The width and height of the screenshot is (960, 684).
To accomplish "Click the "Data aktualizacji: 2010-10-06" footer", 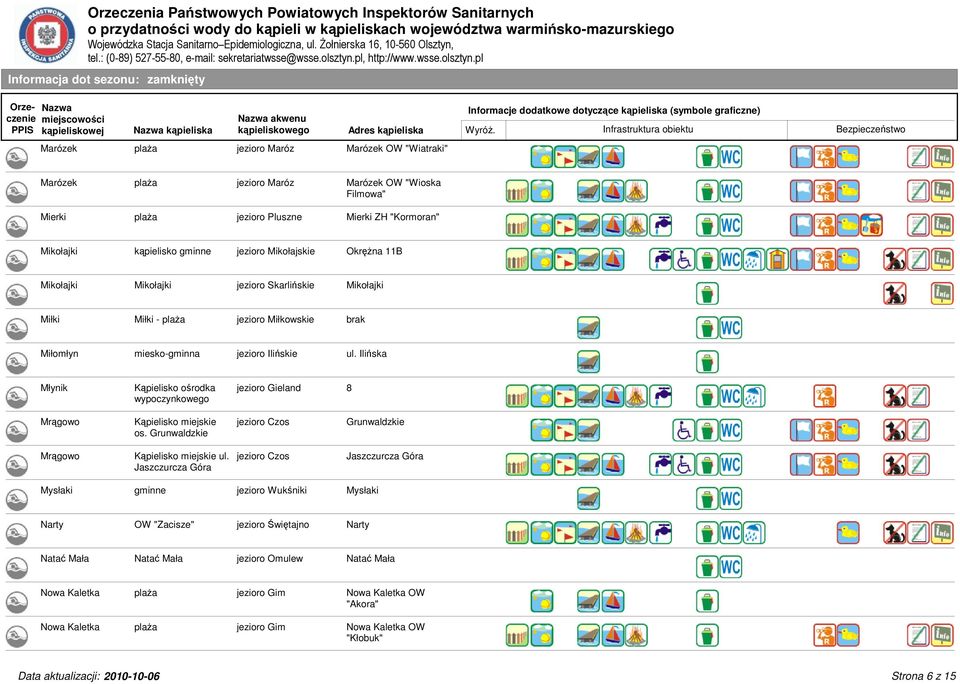I will pos(89,676).
